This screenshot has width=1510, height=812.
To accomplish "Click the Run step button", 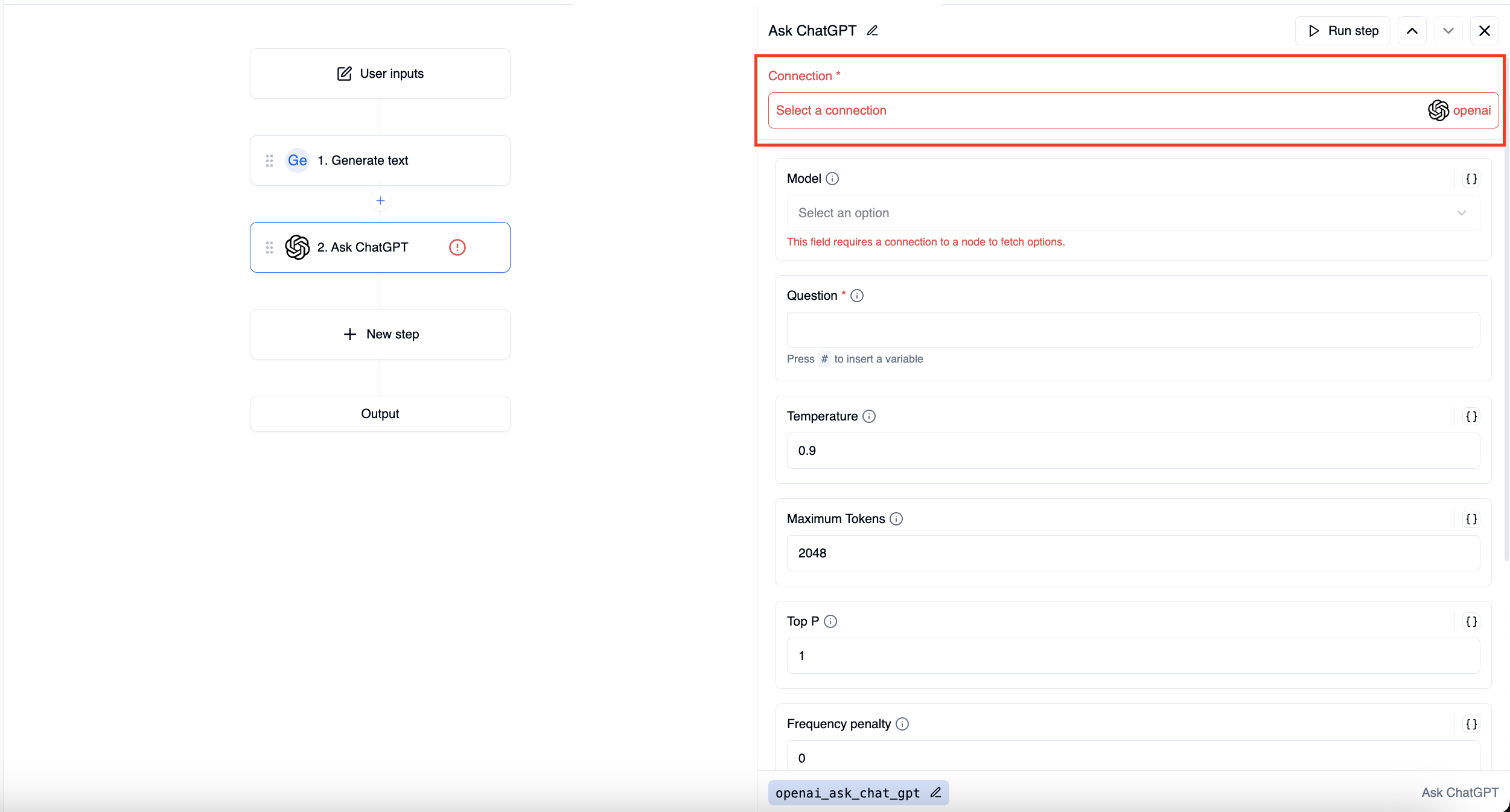I will (1343, 31).
